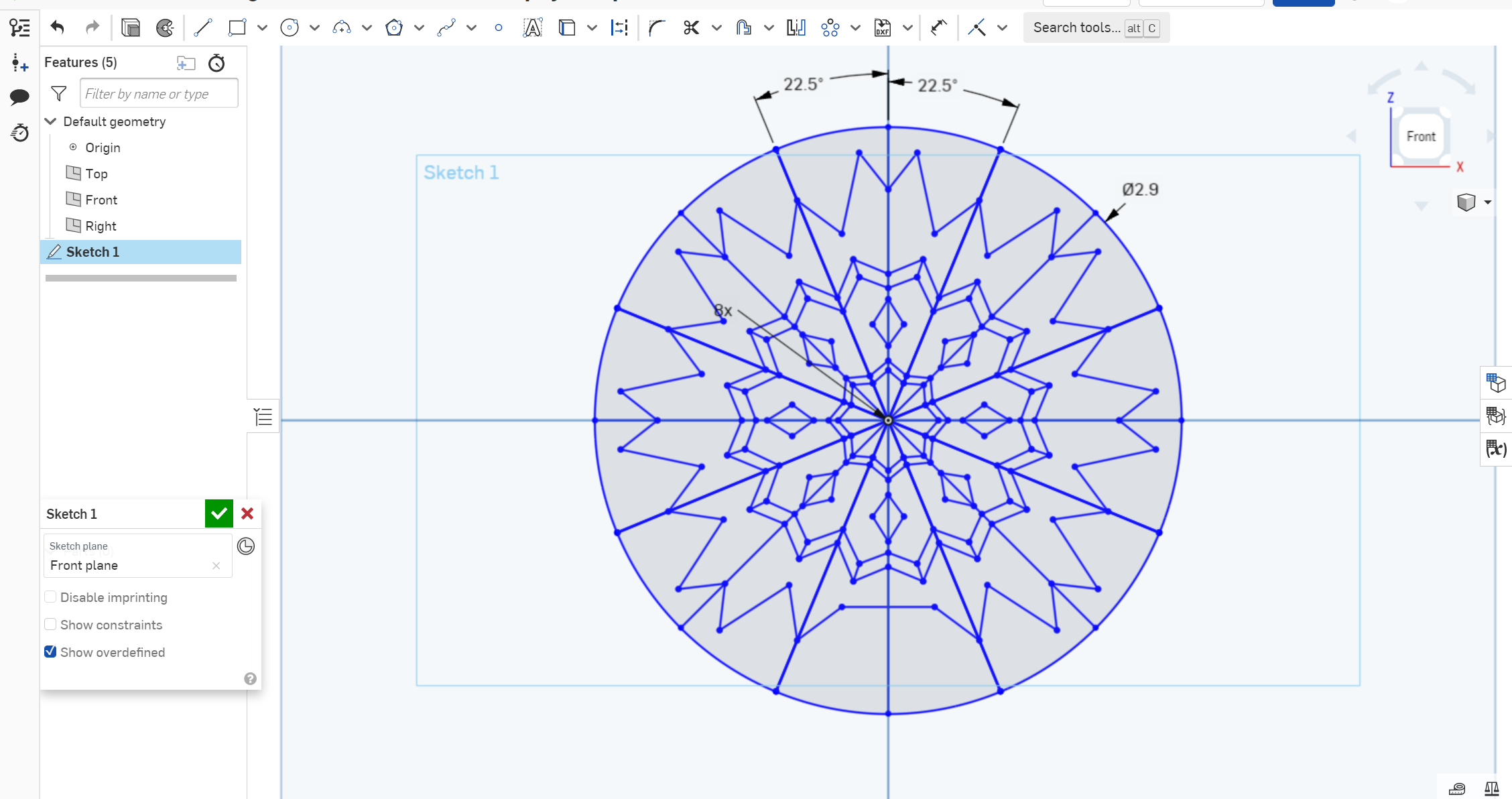Image resolution: width=1512 pixels, height=799 pixels.
Task: Select Sketch 1 in feature tree
Action: click(92, 251)
